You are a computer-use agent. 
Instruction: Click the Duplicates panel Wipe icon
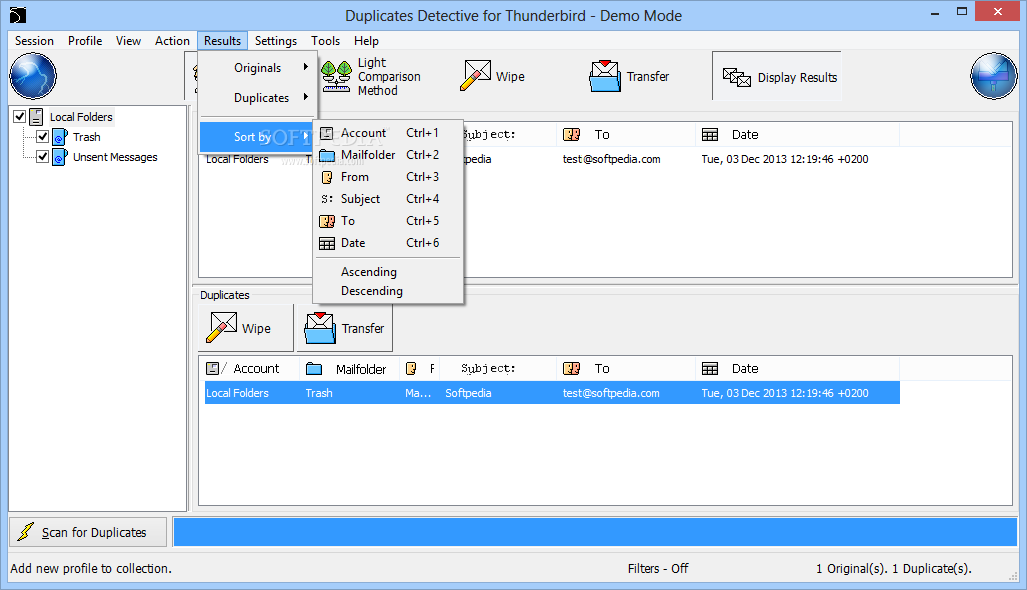tap(221, 327)
